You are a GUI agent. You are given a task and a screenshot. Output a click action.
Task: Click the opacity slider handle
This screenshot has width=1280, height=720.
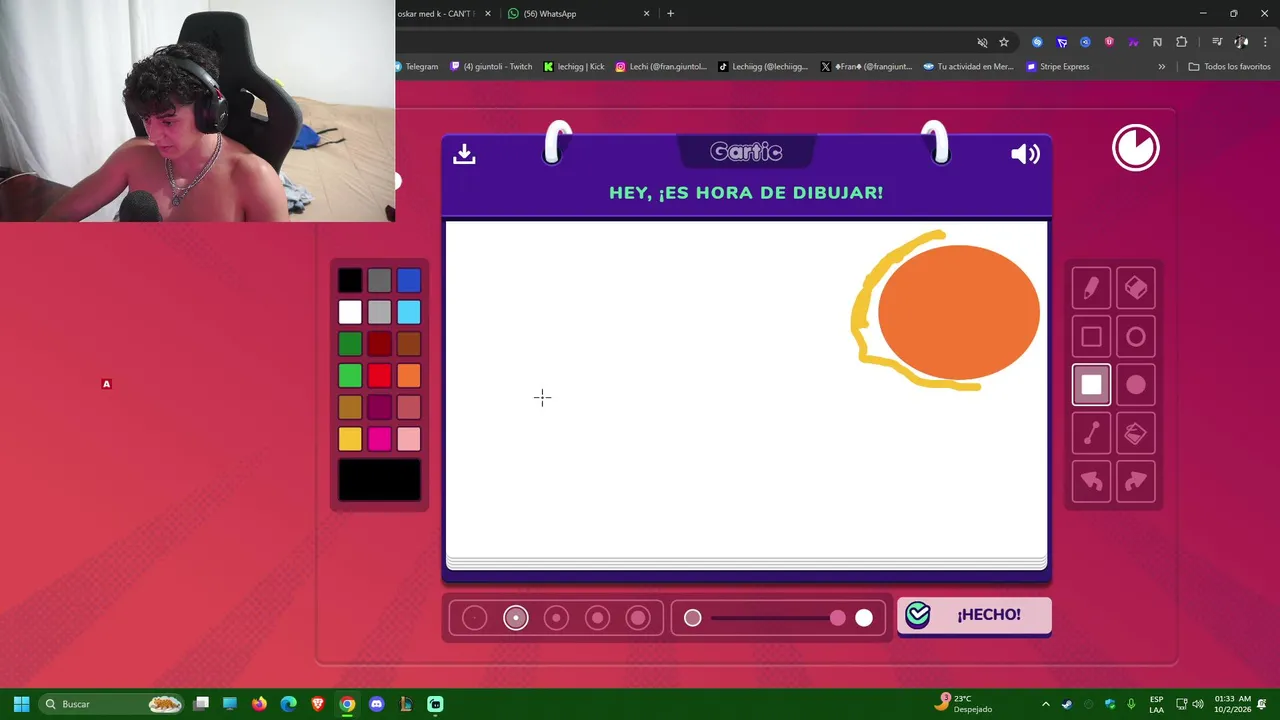[x=837, y=618]
